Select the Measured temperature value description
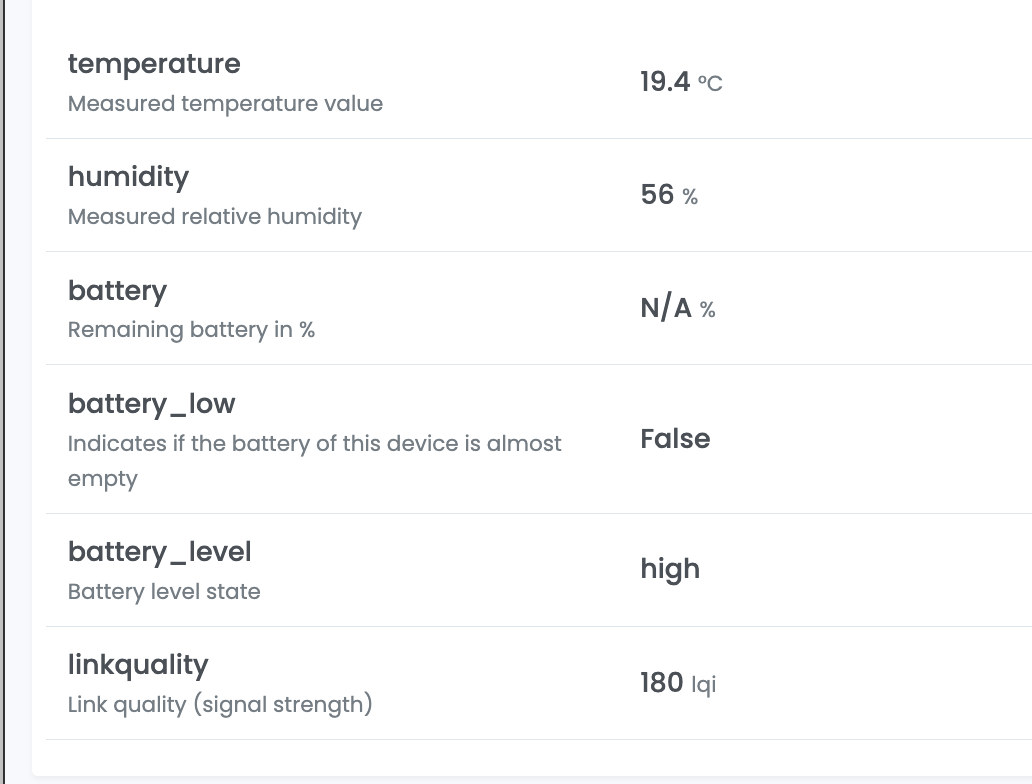 [x=225, y=103]
